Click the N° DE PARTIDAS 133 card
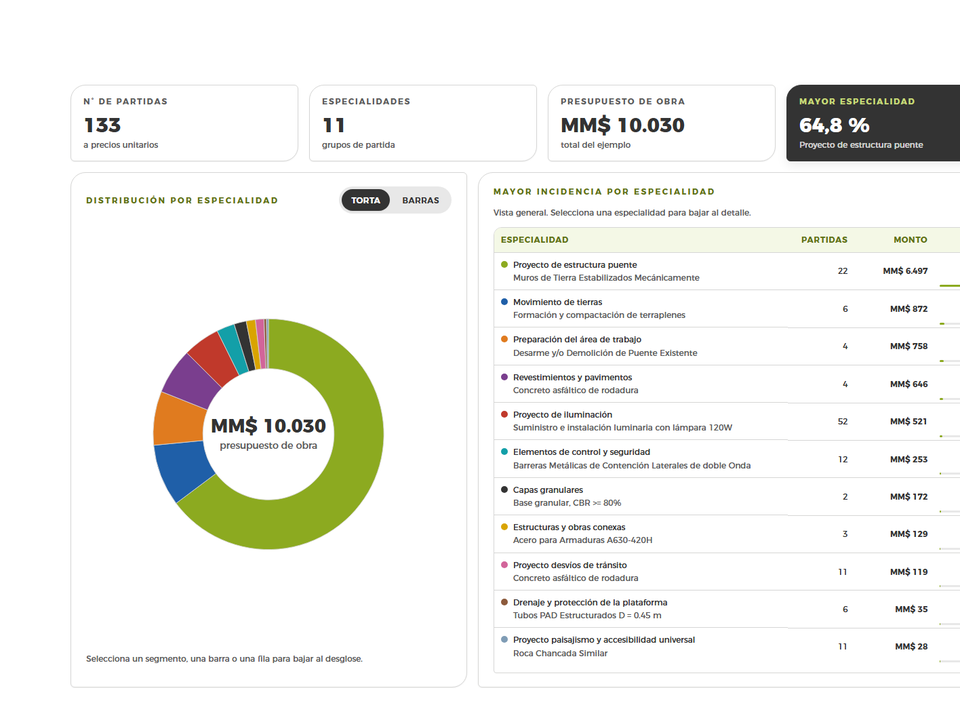This screenshot has height=720, width=960. pyautogui.click(x=184, y=123)
